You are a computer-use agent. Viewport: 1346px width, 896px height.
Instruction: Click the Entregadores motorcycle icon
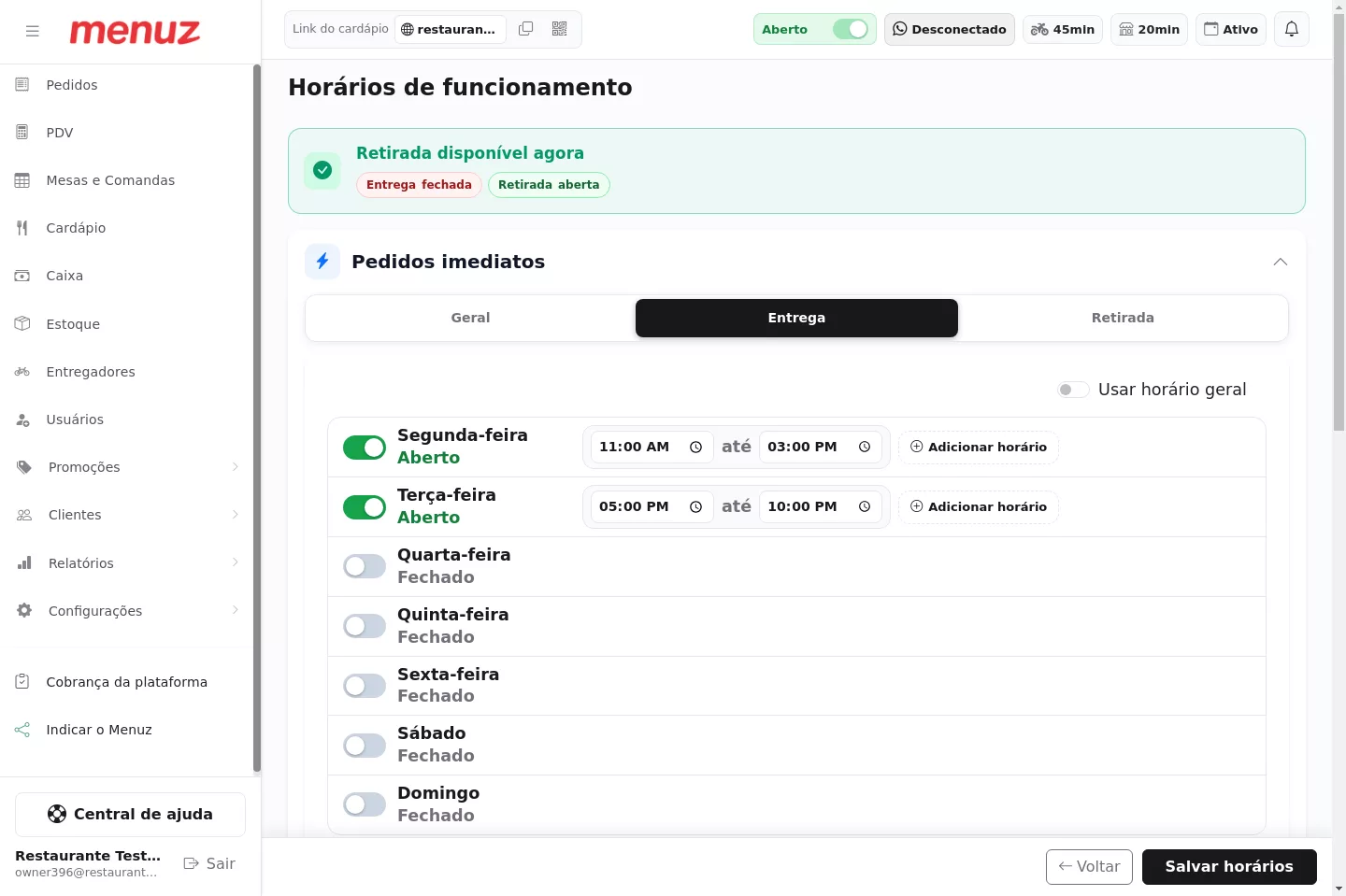click(22, 372)
